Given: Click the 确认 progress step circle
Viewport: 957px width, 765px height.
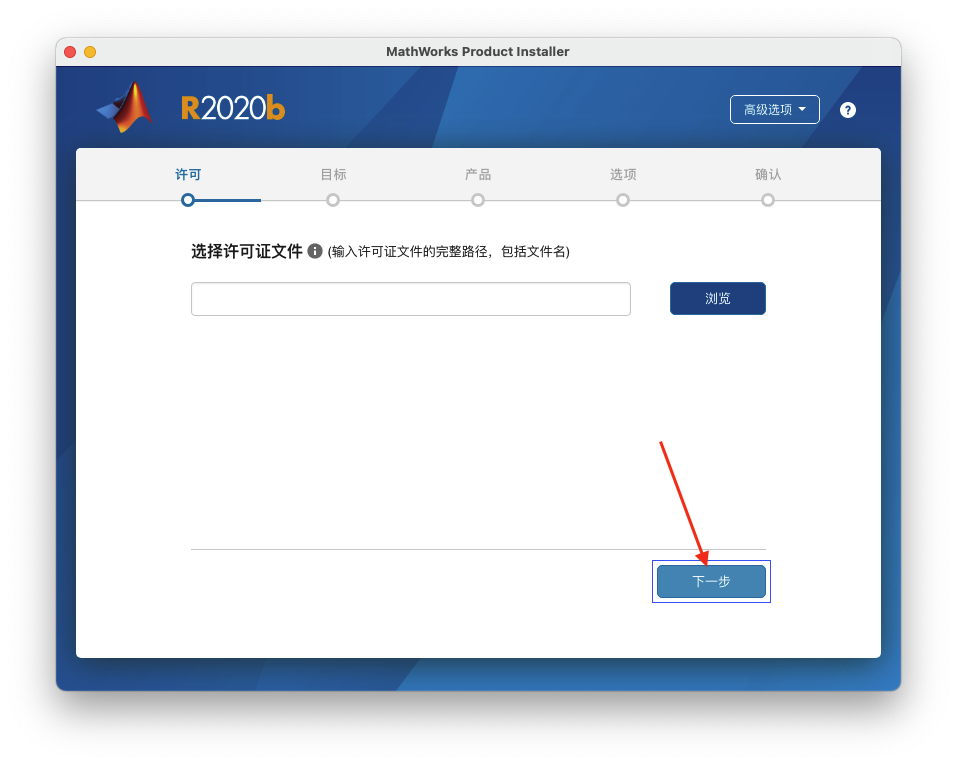Looking at the screenshot, I should point(768,200).
